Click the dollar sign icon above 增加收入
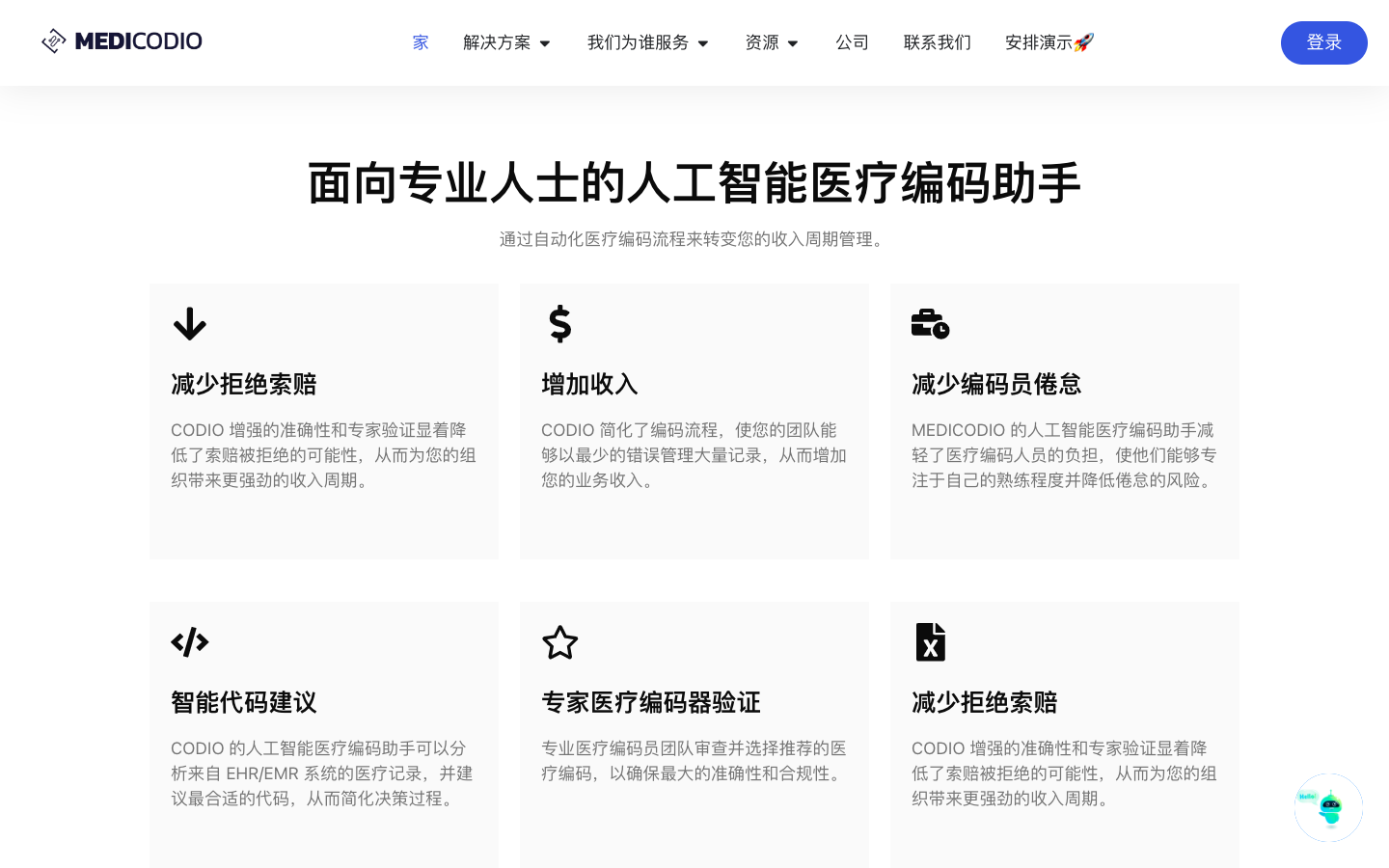Image resolution: width=1389 pixels, height=868 pixels. 560,324
